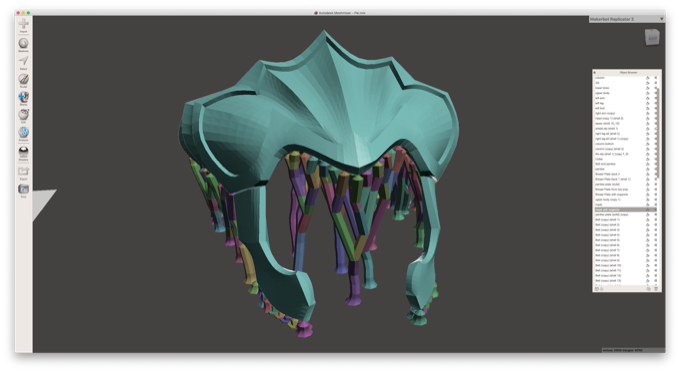Click the icon beside the eye in 'Belt (copy) (shell 5)' row
Screen dimensions: 680x372
coord(648,240)
